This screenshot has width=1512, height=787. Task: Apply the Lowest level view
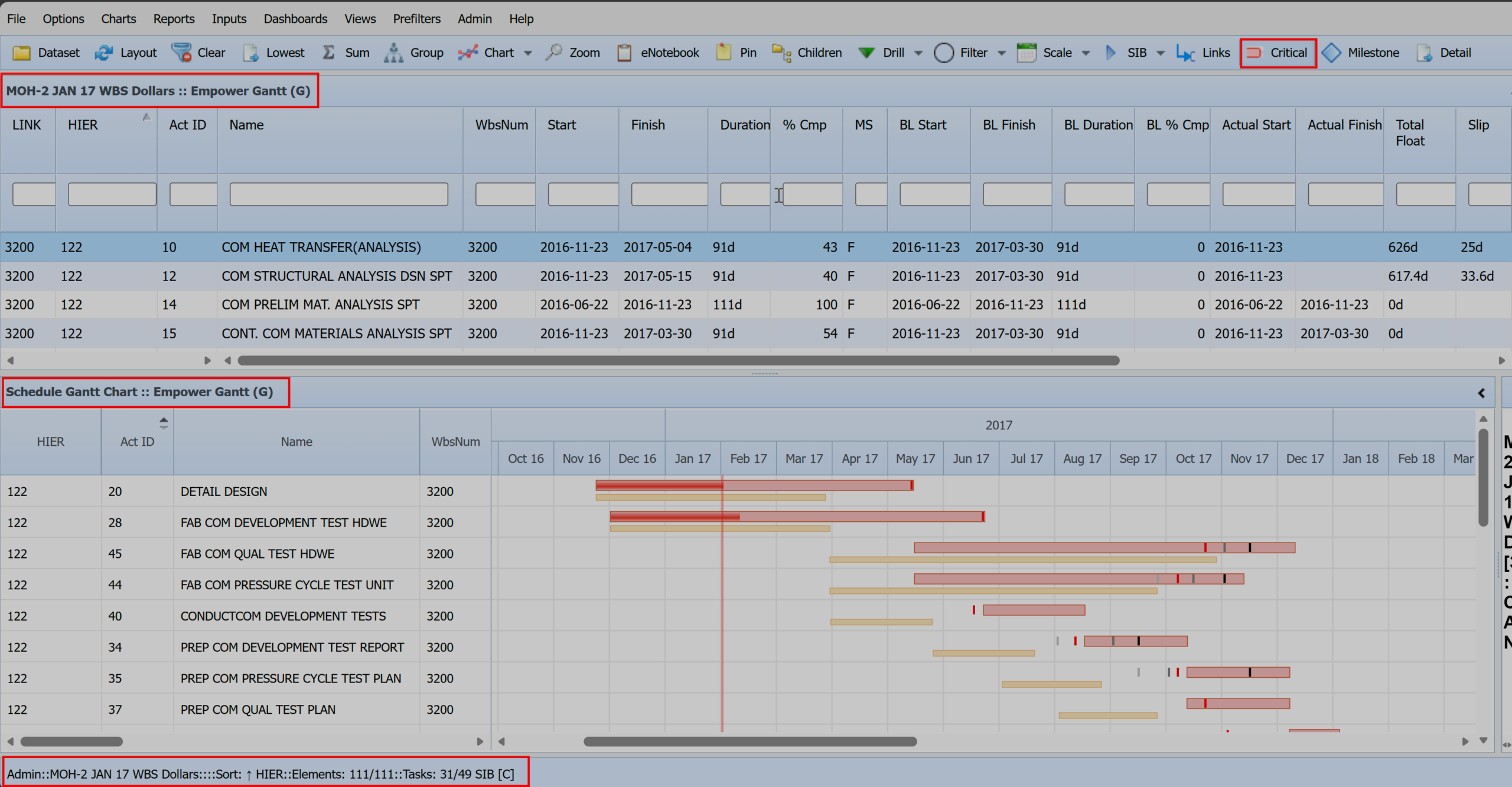coord(273,53)
